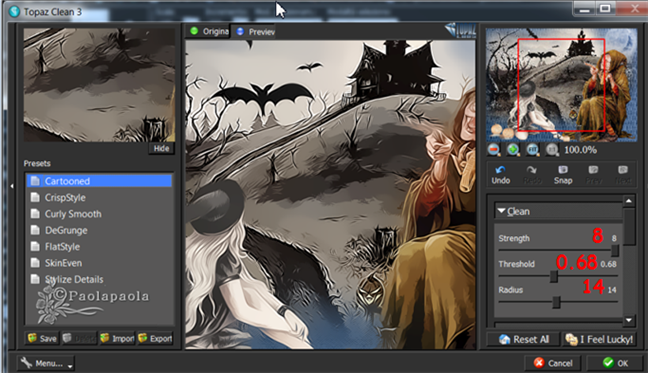648x373 pixels.
Task: Click the Topaz logo icon
Action: pos(460,30)
